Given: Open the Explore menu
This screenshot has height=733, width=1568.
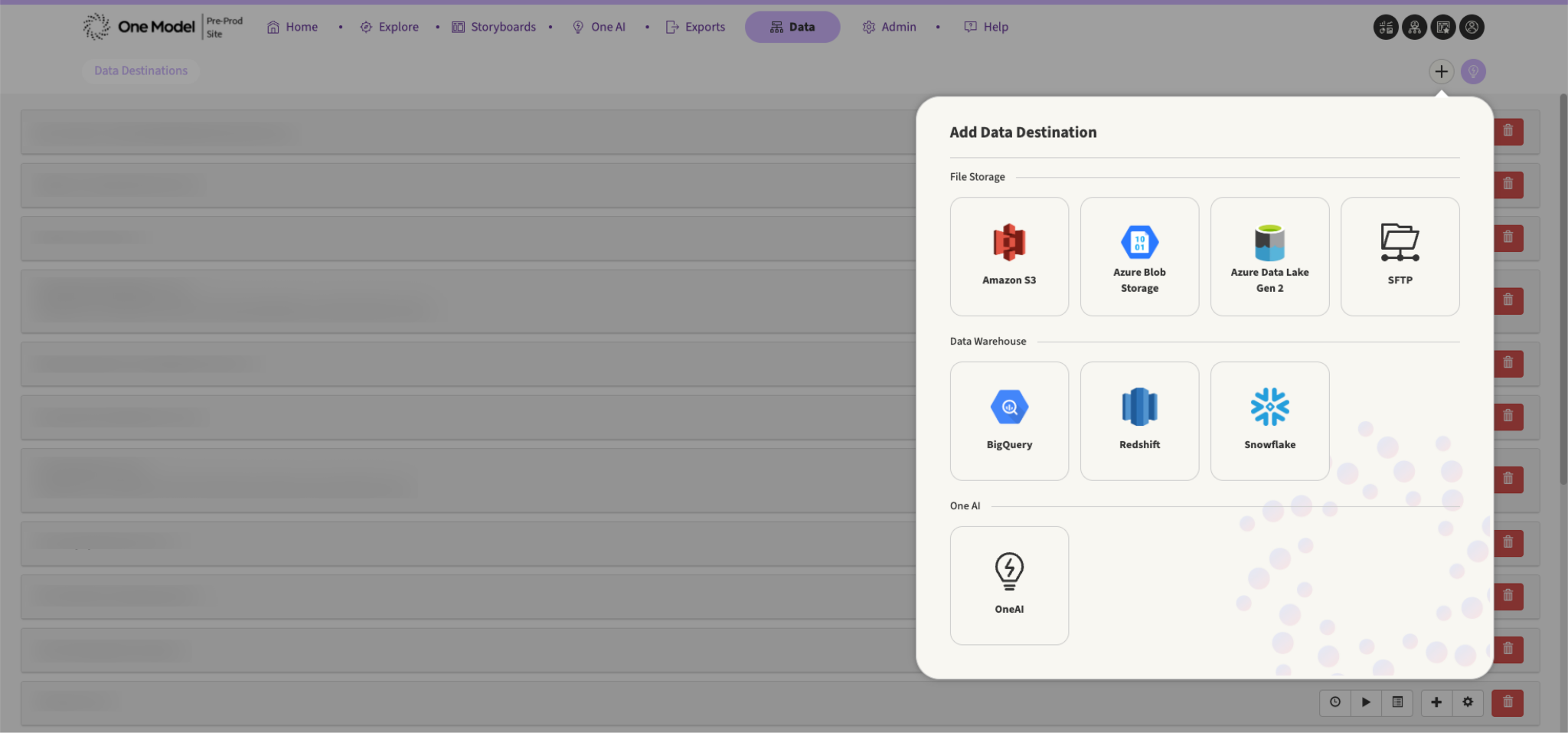Looking at the screenshot, I should (x=390, y=27).
